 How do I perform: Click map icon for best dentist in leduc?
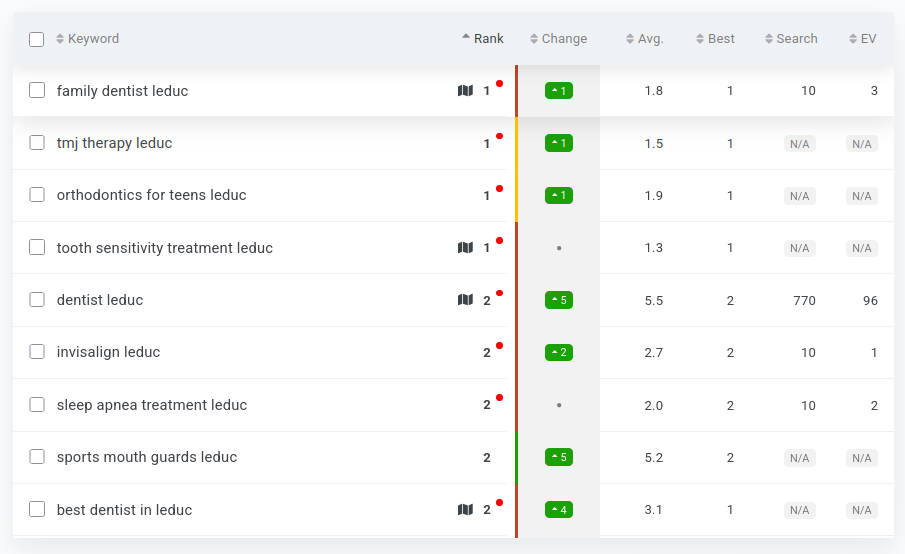coord(465,510)
